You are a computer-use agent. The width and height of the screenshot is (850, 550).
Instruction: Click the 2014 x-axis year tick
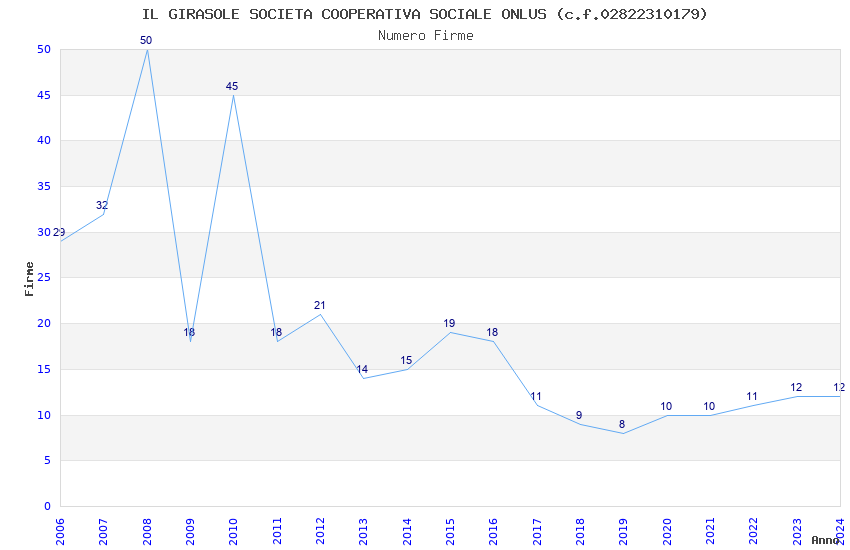pyautogui.click(x=407, y=531)
